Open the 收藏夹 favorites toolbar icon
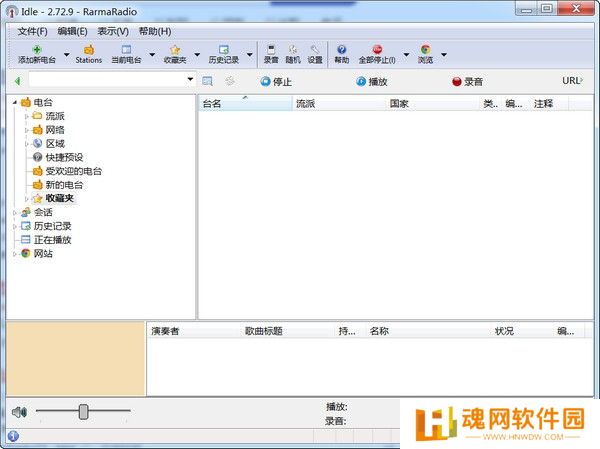Viewport: 600px width, 449px height. 175,49
